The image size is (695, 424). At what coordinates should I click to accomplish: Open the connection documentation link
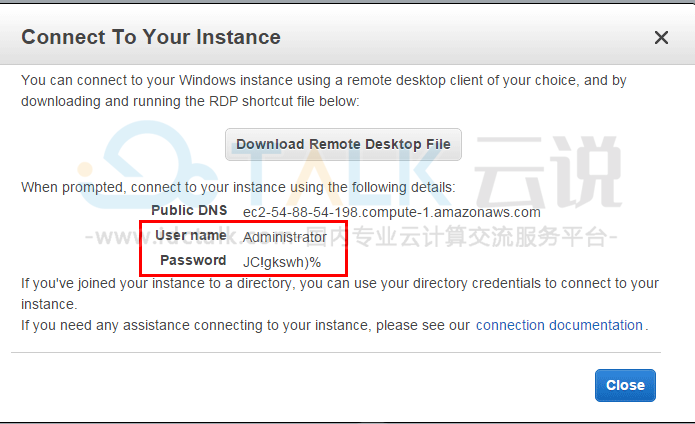(x=559, y=325)
